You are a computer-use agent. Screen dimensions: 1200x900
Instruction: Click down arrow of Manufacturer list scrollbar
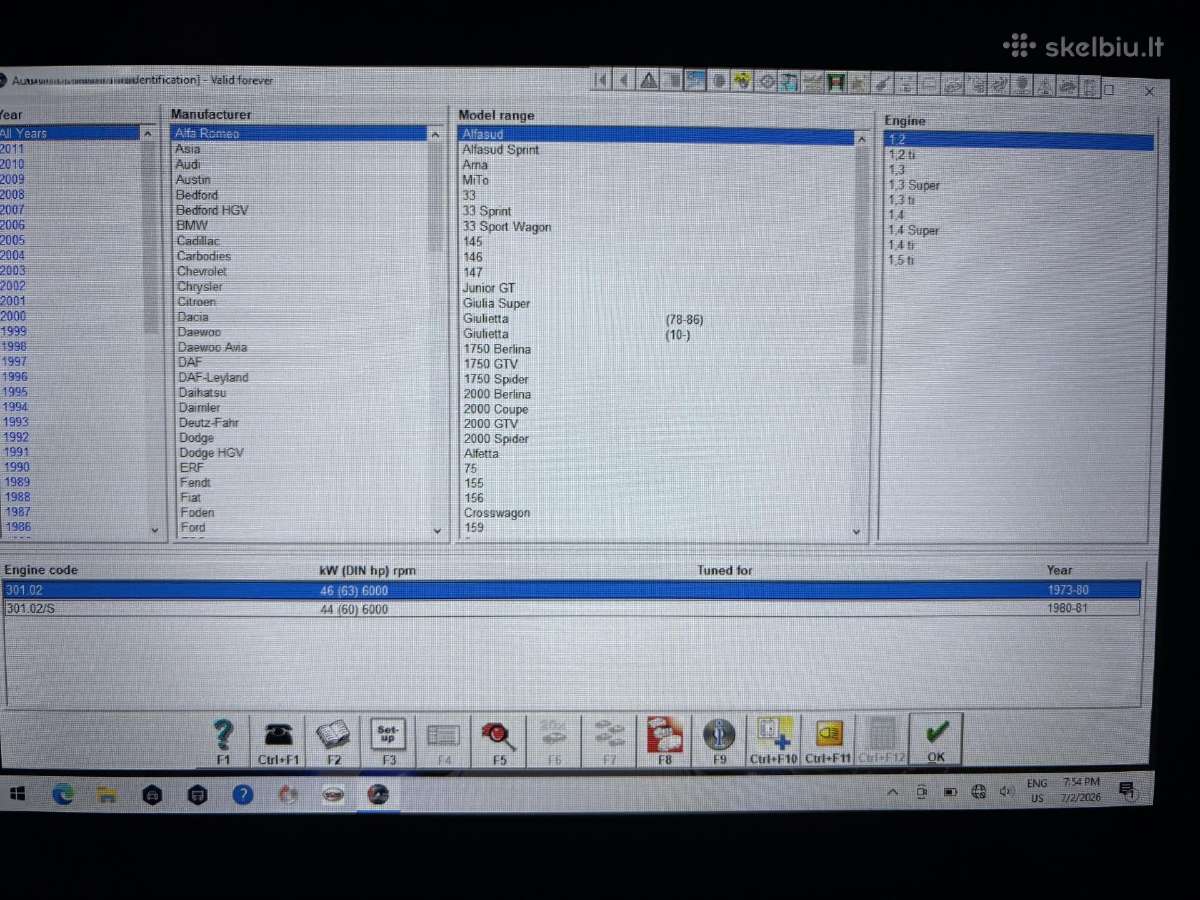[x=437, y=531]
